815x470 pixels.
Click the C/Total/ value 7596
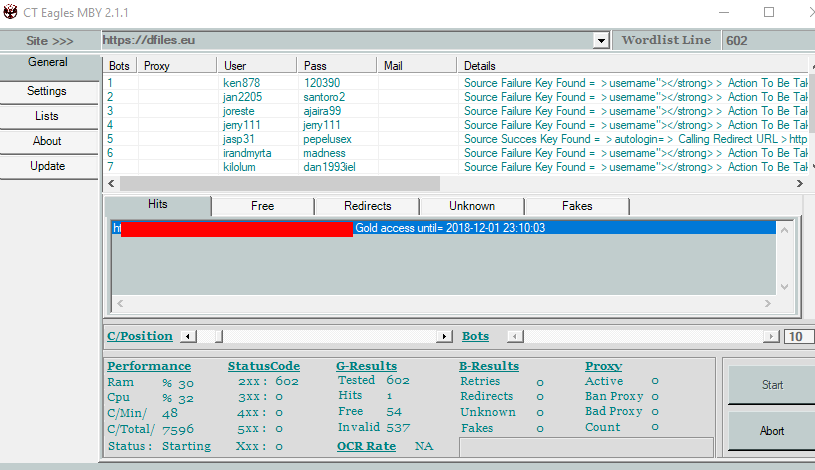click(x=178, y=429)
